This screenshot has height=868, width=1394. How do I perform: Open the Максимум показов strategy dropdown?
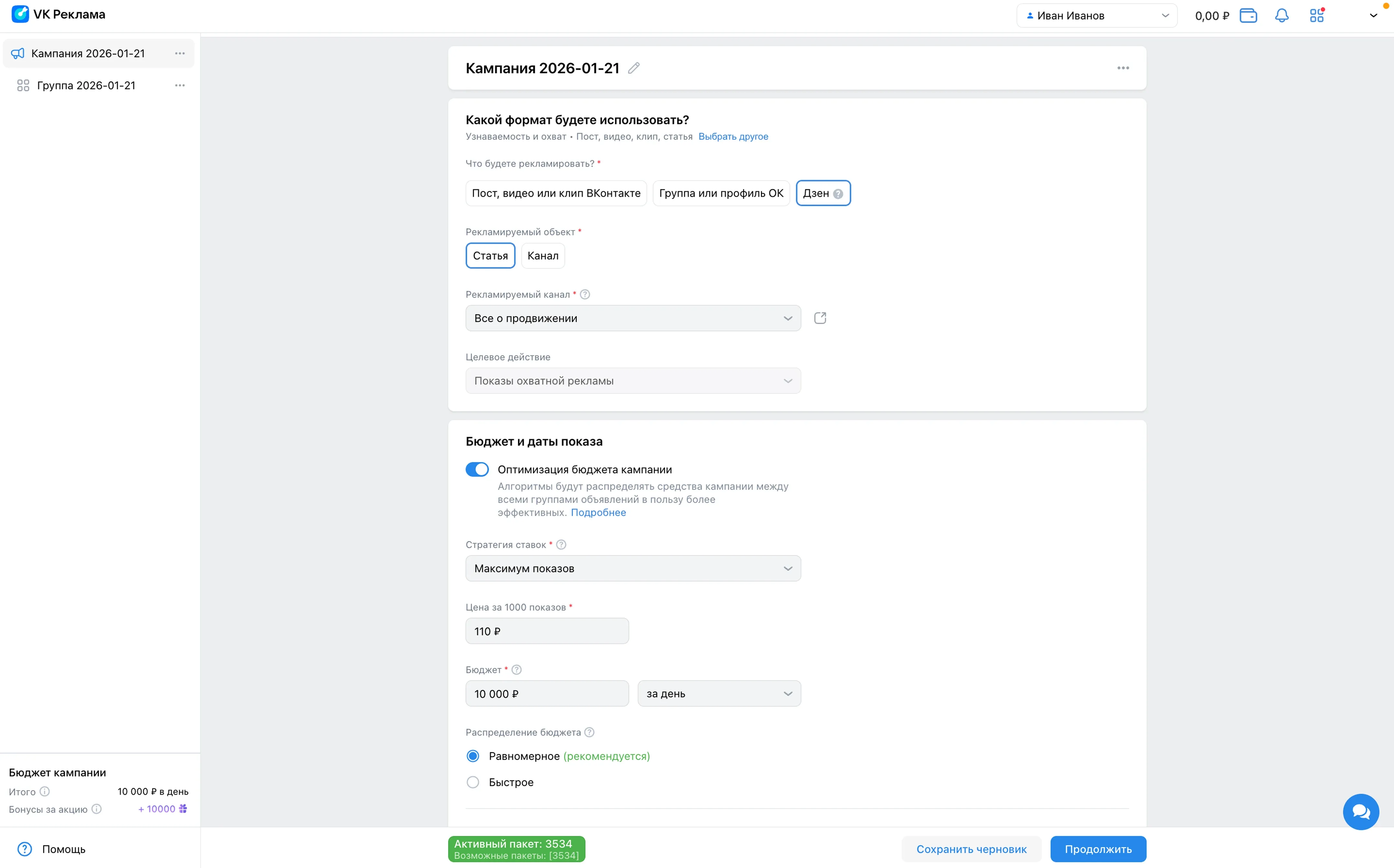(x=633, y=568)
